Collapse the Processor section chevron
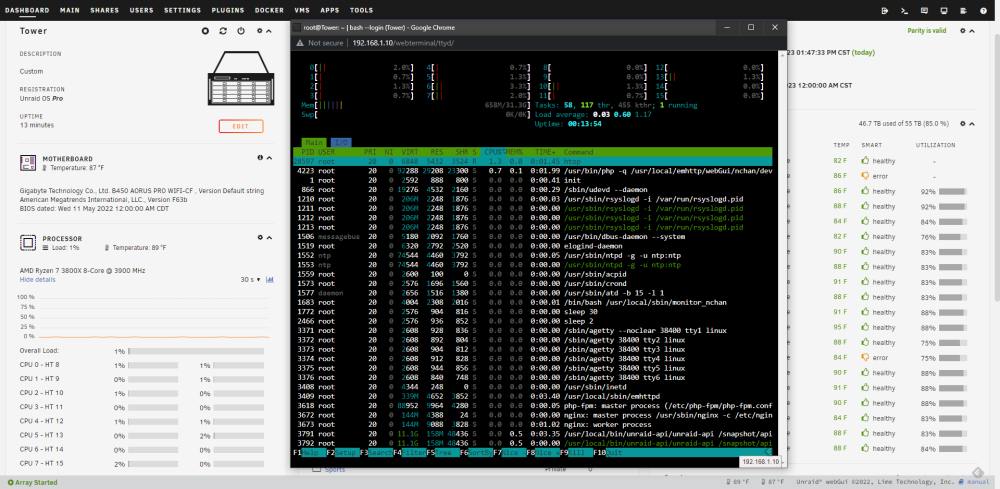This screenshot has height=489, width=1000. click(269, 237)
